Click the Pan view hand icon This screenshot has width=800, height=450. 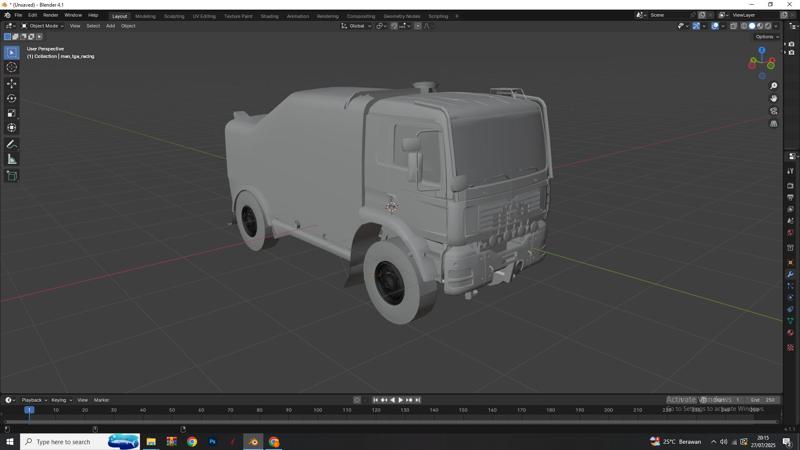point(773,98)
